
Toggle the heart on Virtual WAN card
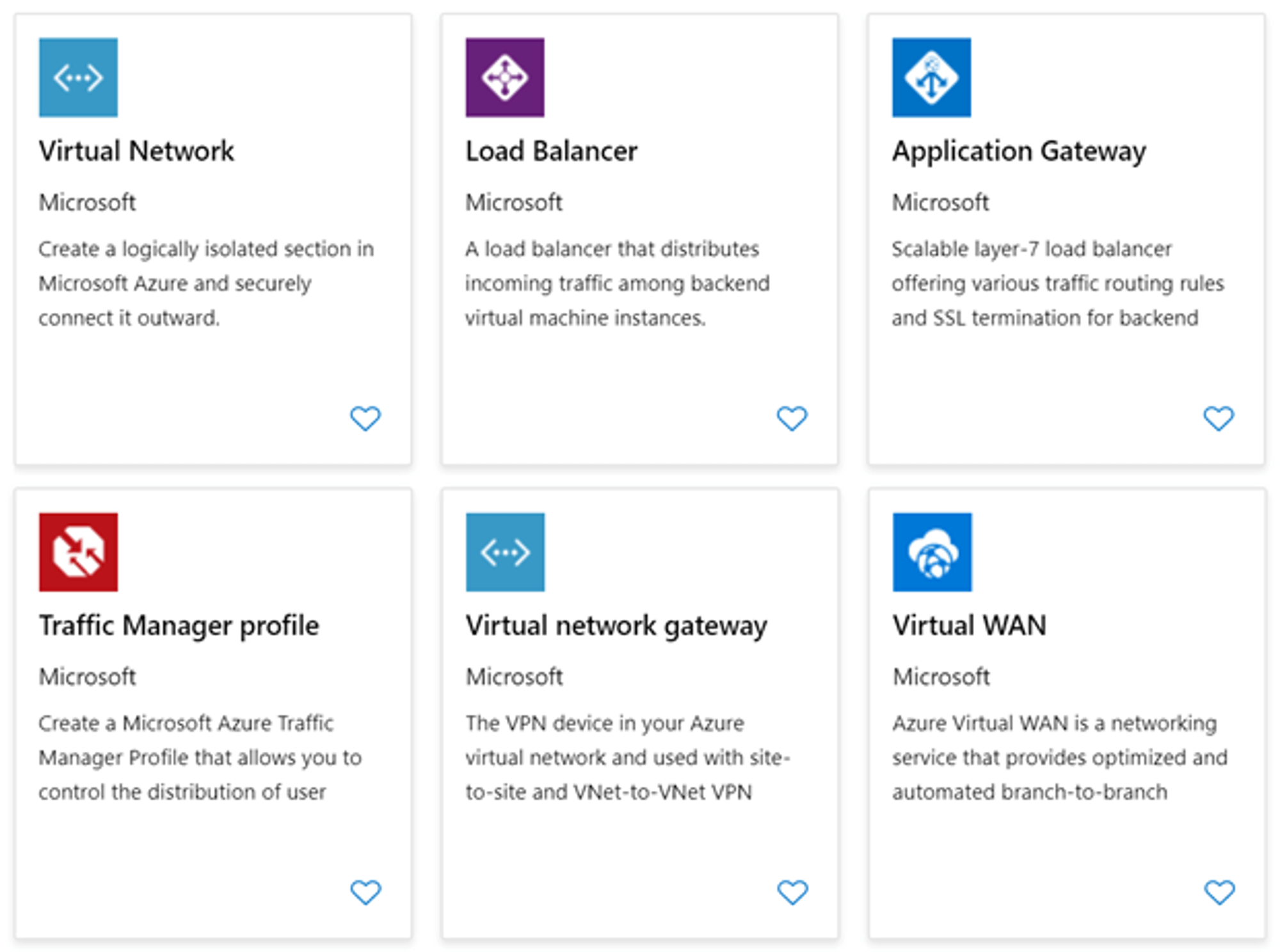tap(1219, 892)
